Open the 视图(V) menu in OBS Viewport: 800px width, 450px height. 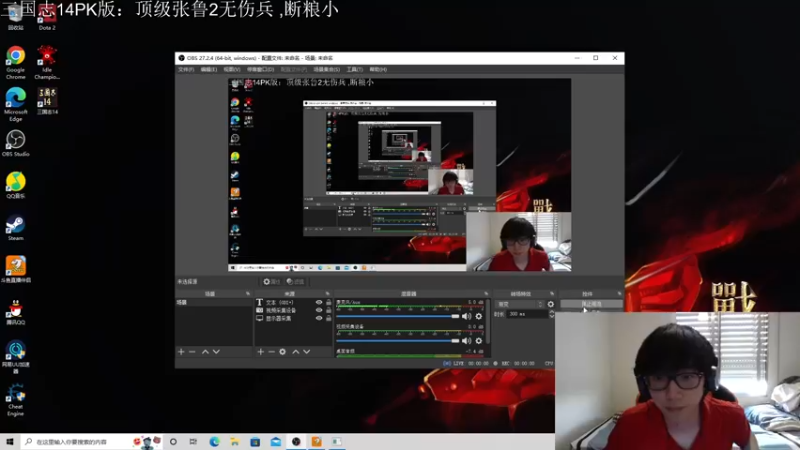pos(232,69)
